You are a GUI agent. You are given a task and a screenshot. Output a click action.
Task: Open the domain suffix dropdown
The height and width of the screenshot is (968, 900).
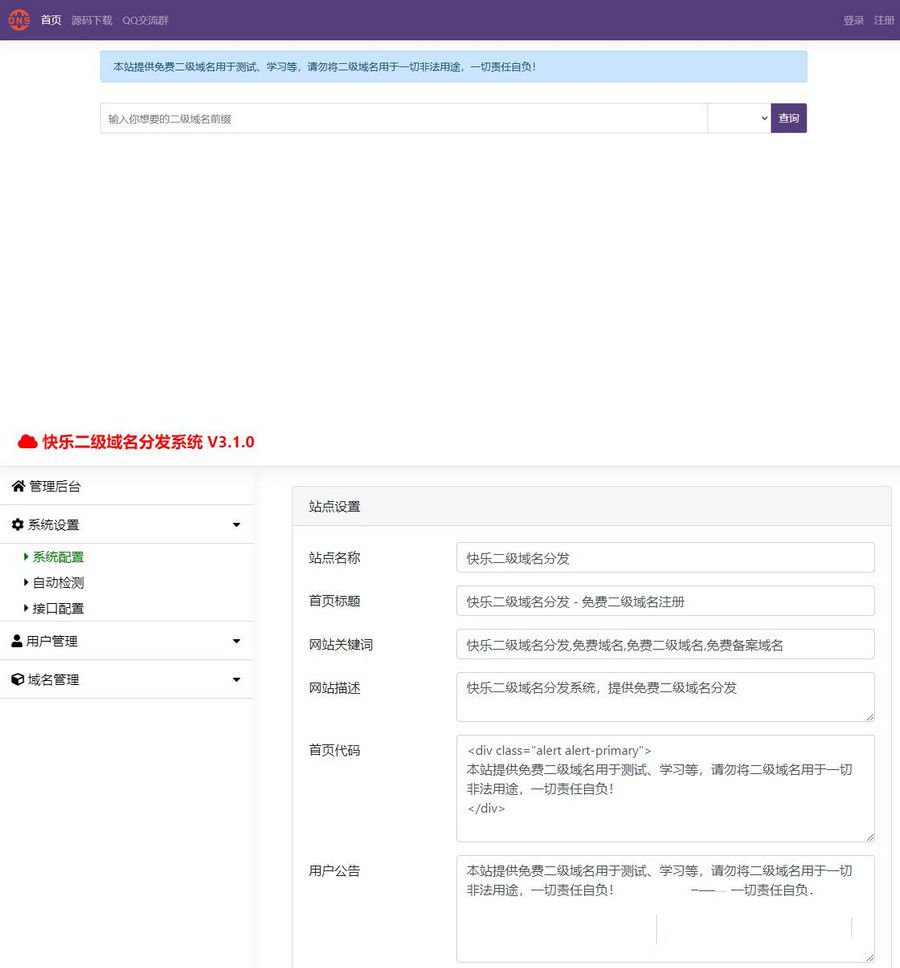click(x=739, y=118)
